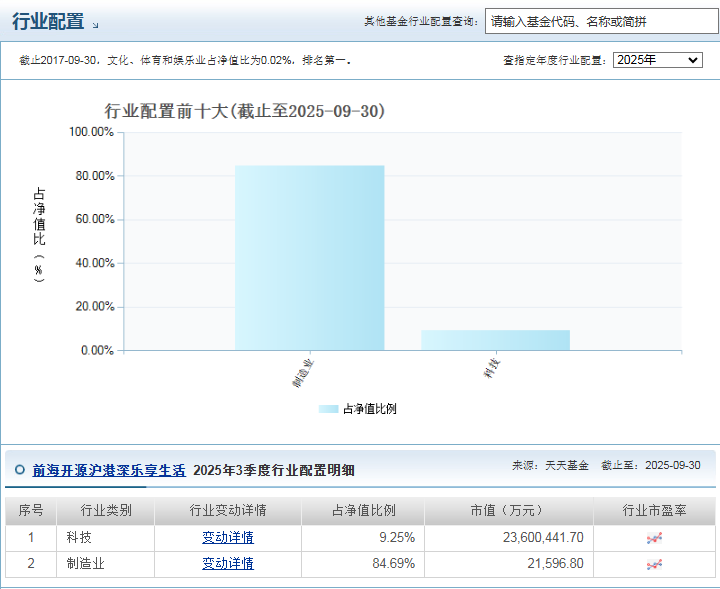Click the 制造业 bar in the chart

tap(309, 258)
